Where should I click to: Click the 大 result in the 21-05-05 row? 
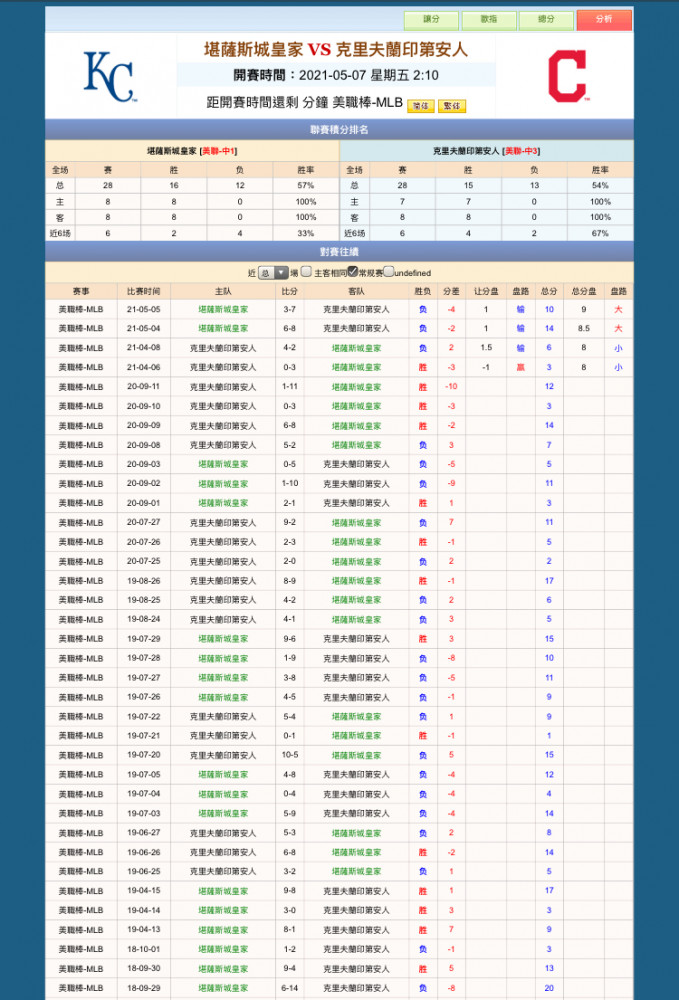coord(618,309)
